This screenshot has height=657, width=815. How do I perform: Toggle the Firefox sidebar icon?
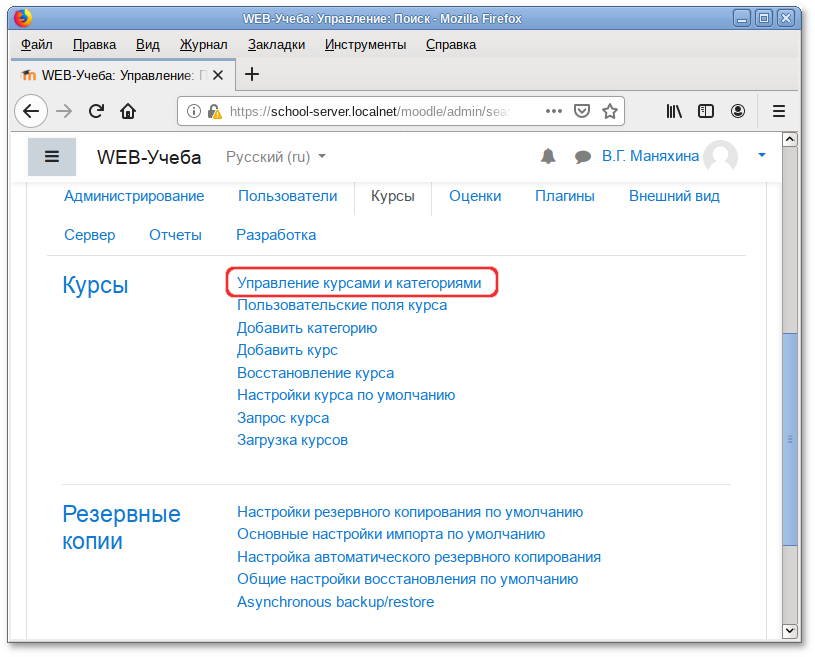coord(706,111)
